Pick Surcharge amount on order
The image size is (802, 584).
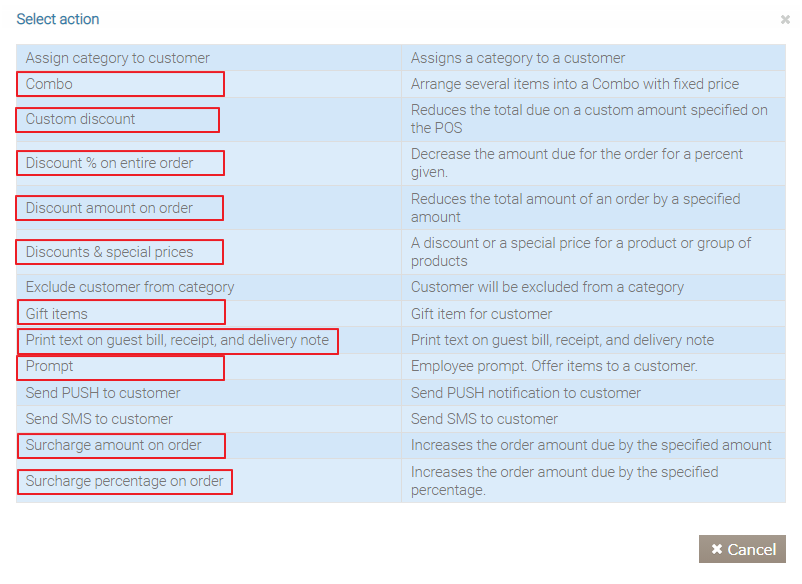[114, 445]
